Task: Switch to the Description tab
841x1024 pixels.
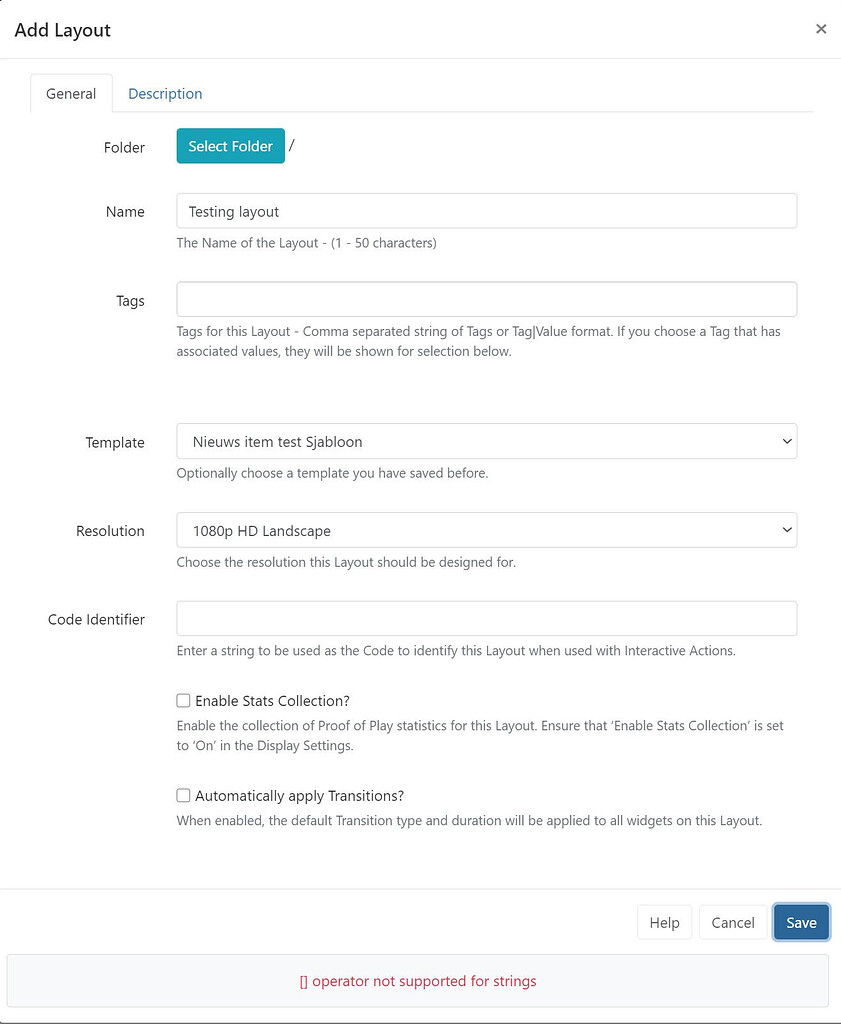Action: coord(165,93)
